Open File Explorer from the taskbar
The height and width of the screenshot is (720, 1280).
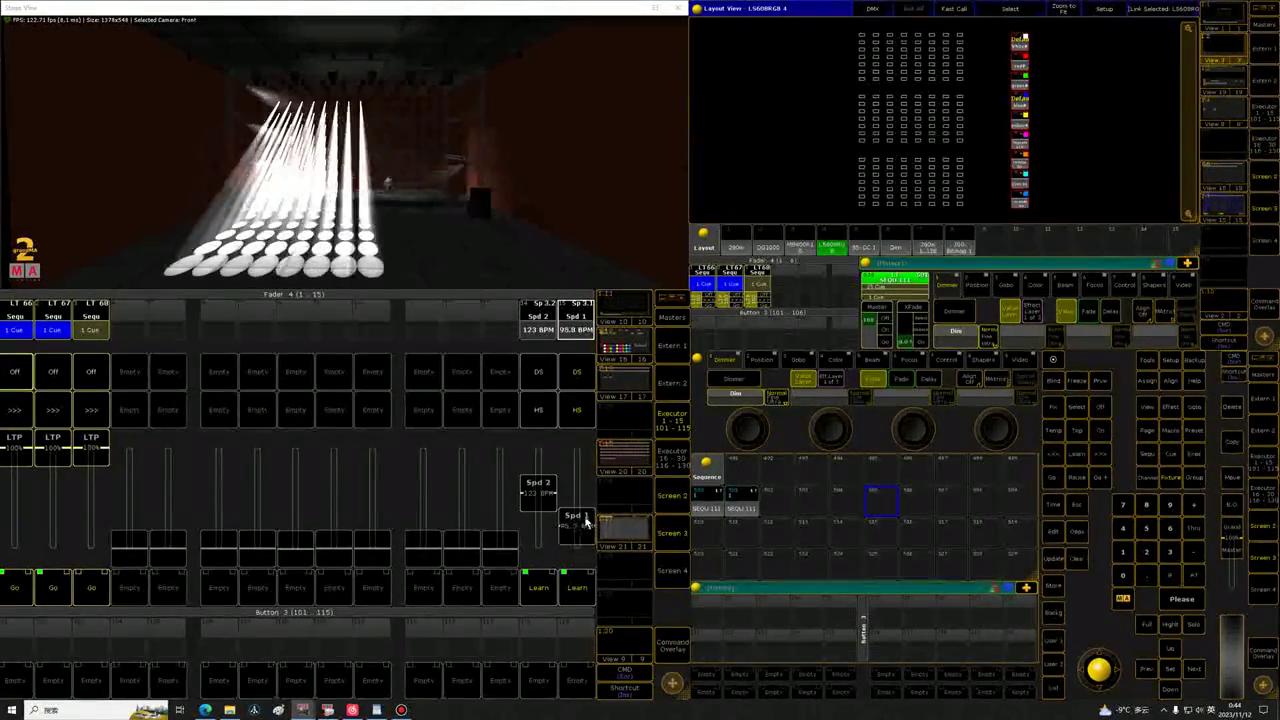coord(229,710)
